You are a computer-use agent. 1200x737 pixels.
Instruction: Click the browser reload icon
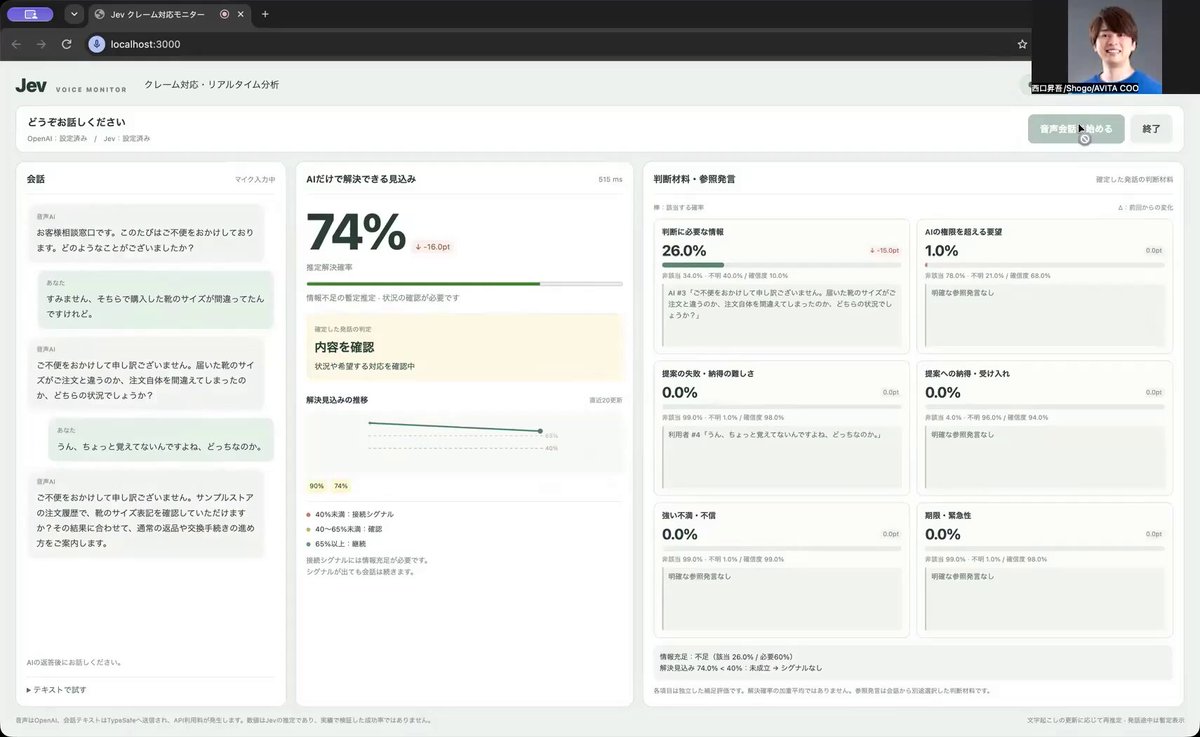coord(66,44)
